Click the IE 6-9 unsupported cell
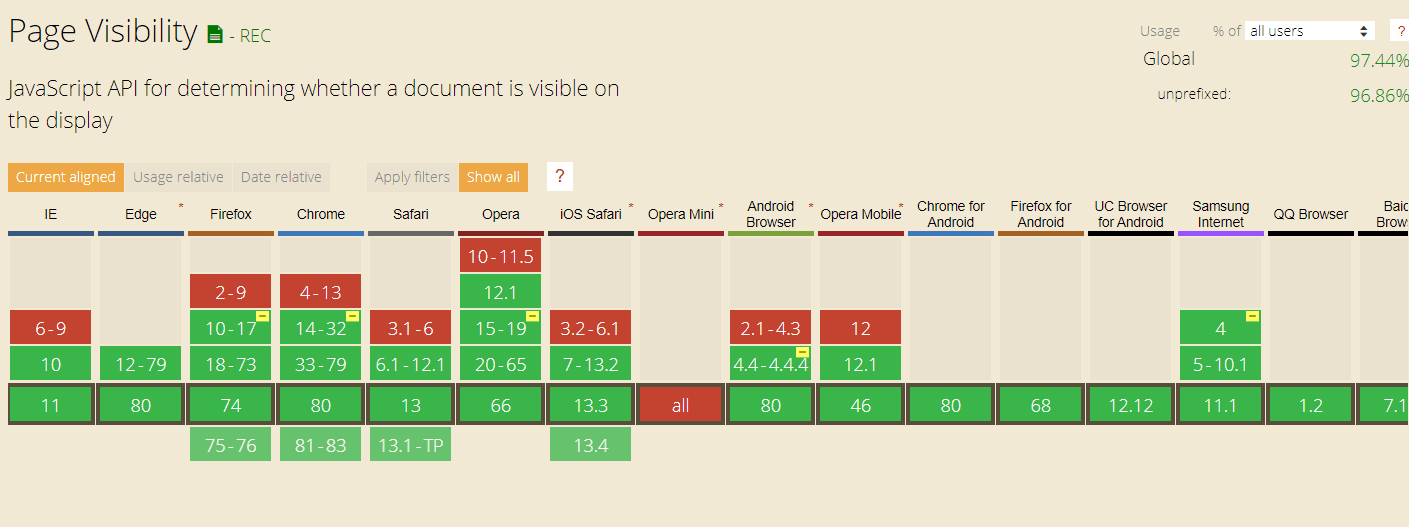This screenshot has width=1409, height=527. pyautogui.click(x=51, y=327)
